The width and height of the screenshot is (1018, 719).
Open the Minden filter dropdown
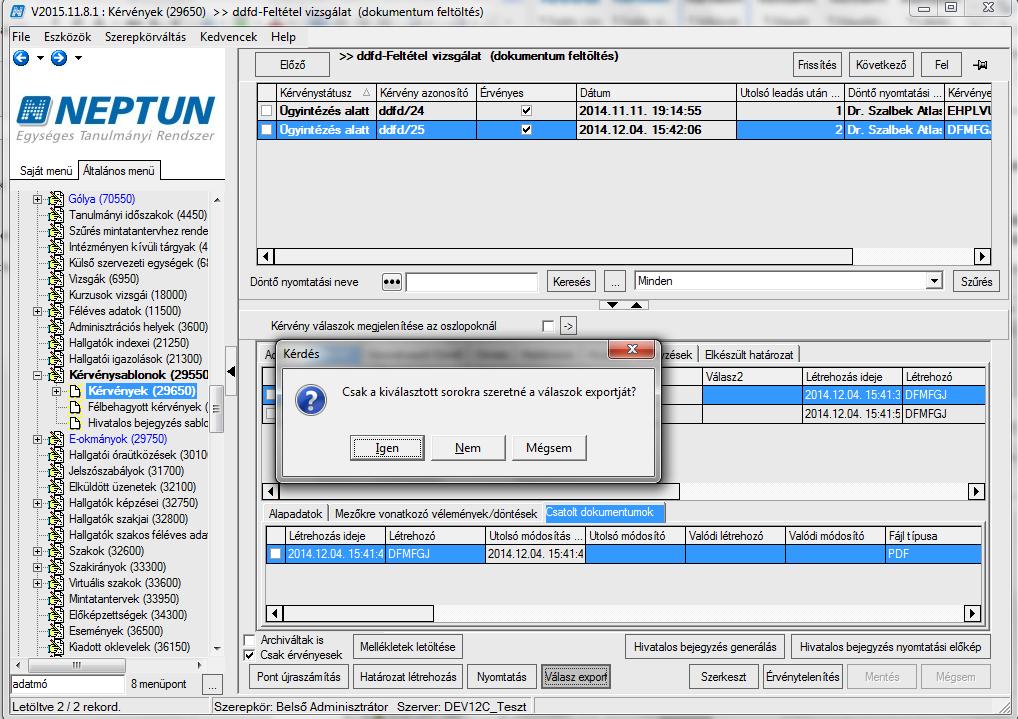[x=934, y=281]
